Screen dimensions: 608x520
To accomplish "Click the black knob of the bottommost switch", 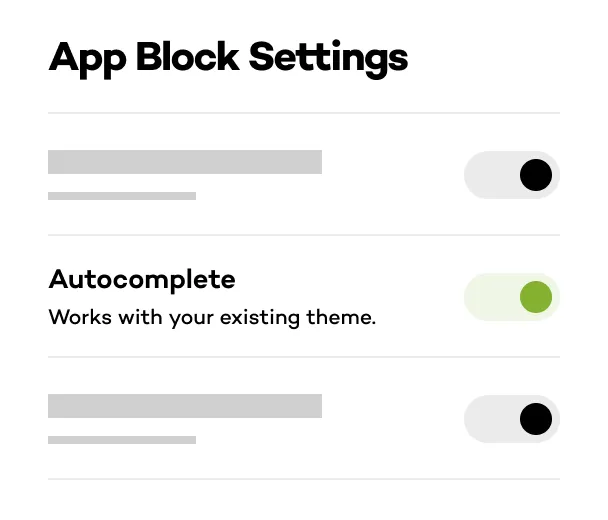I will 536,419.
